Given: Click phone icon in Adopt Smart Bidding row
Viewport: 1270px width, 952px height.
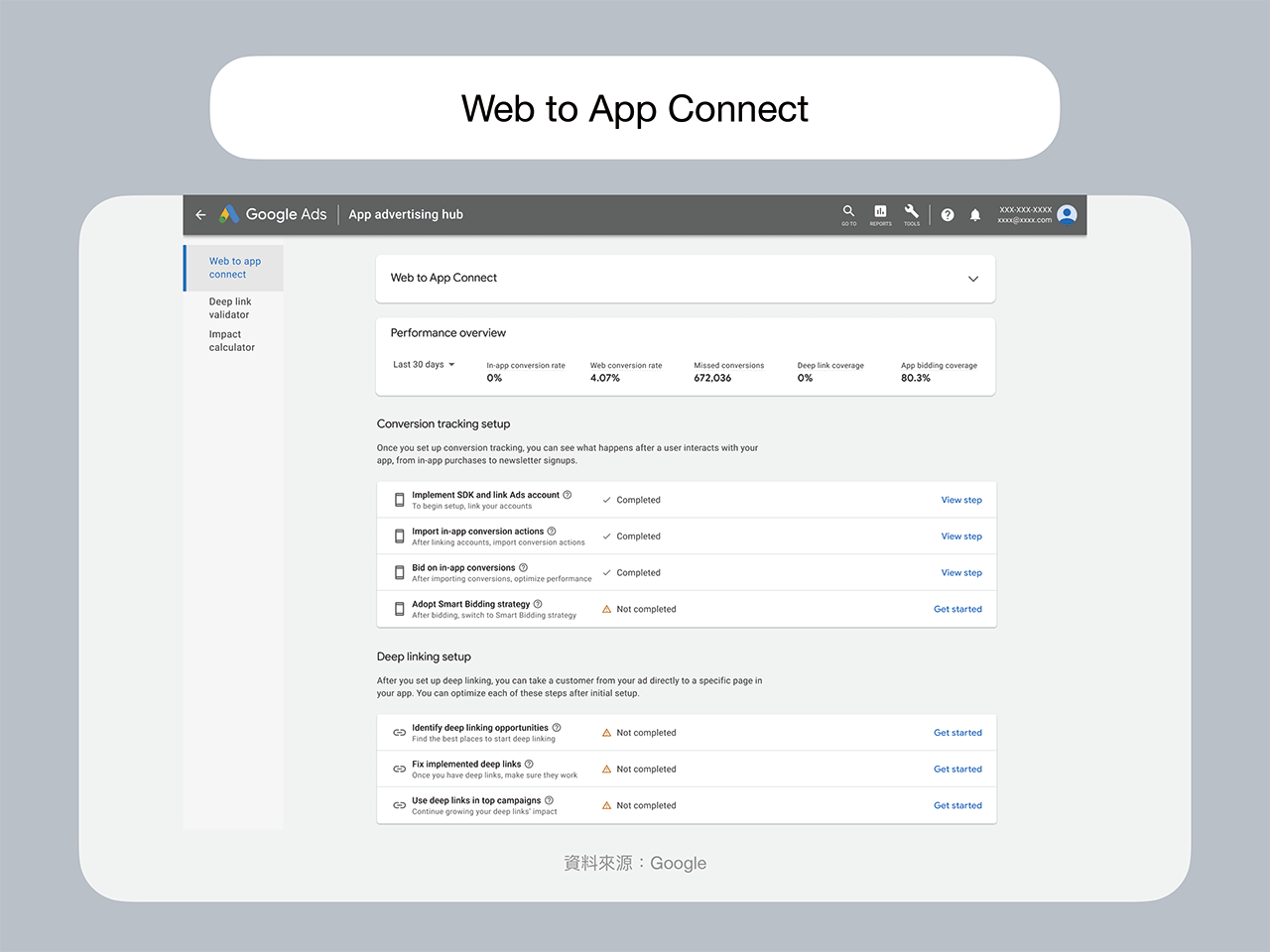Looking at the screenshot, I should (x=399, y=609).
